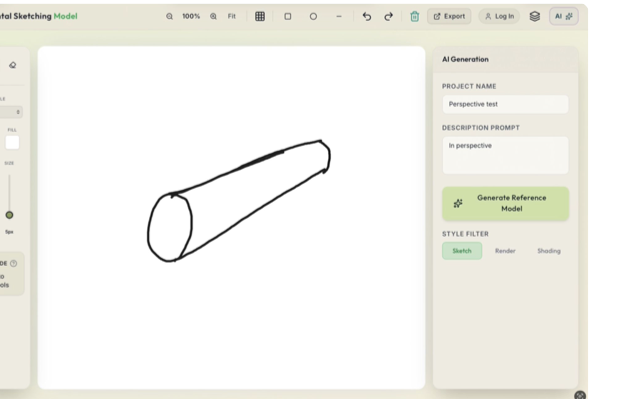Clear canvas with trash icon
This screenshot has width=632, height=399.
415,17
